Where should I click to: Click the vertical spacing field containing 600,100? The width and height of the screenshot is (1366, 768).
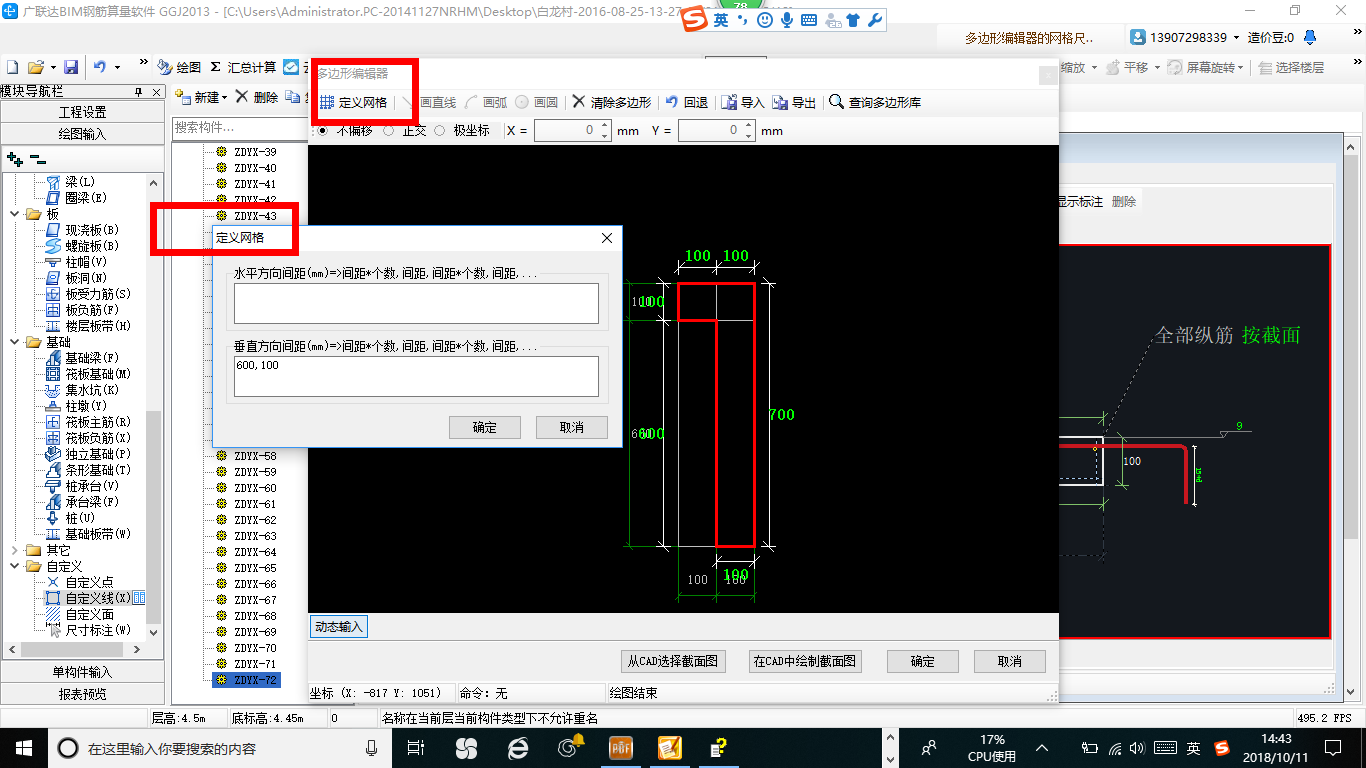(x=416, y=376)
